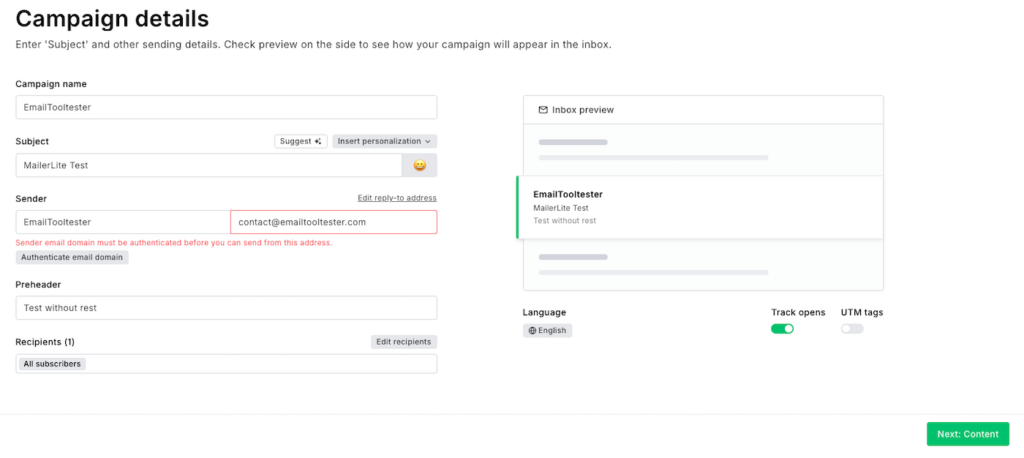Focus sender email field contact@emailtooltester.com

coord(334,222)
